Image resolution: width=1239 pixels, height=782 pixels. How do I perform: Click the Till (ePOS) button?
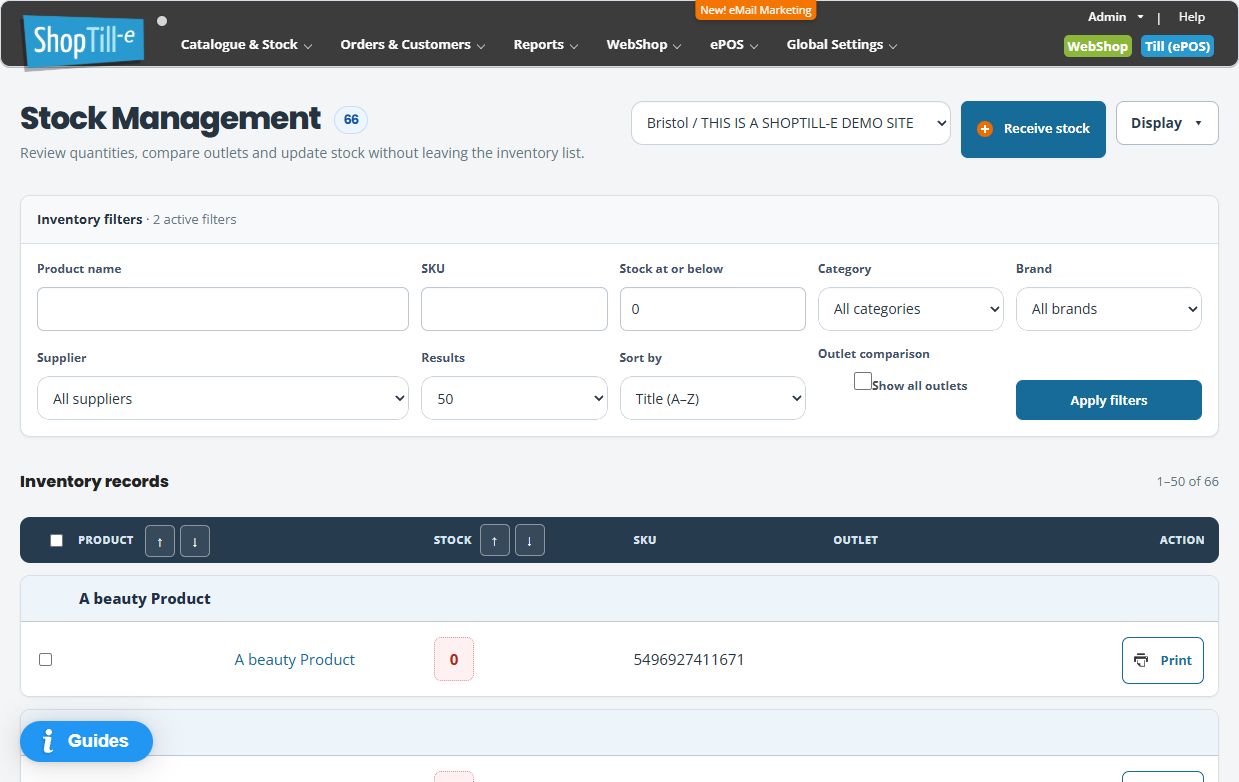[x=1177, y=46]
